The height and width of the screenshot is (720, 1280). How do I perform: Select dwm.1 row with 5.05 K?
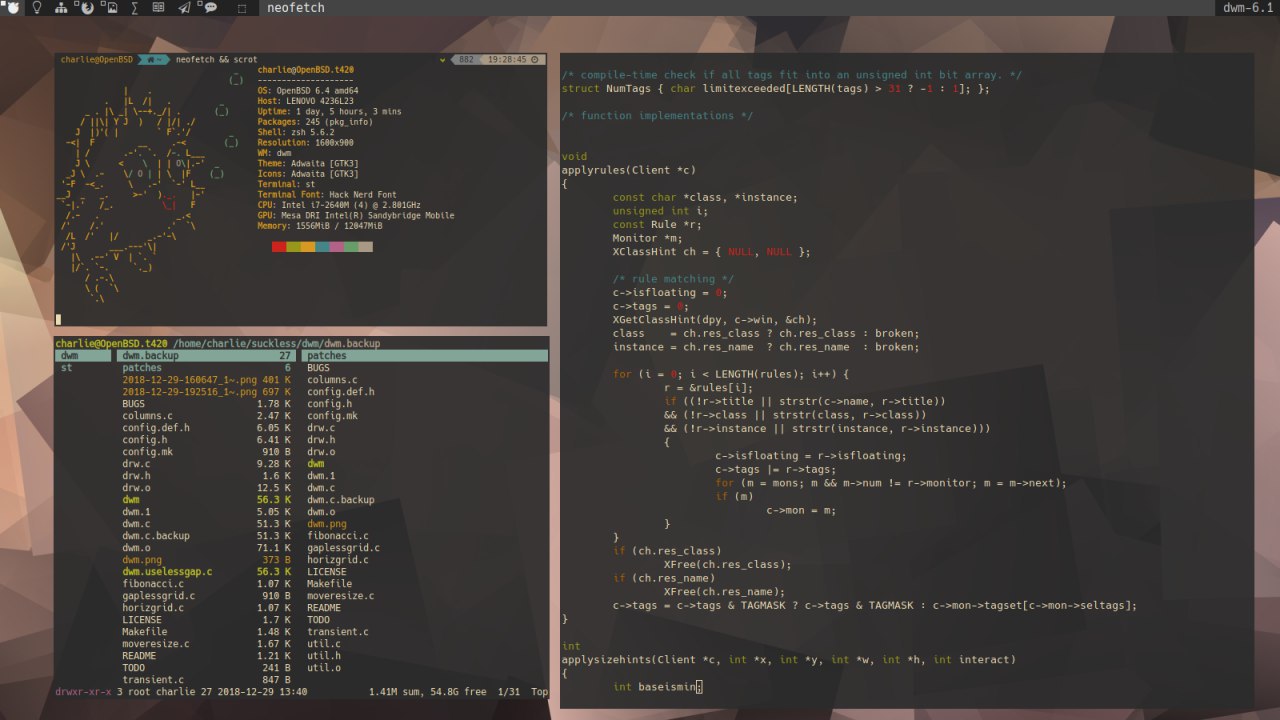point(207,512)
